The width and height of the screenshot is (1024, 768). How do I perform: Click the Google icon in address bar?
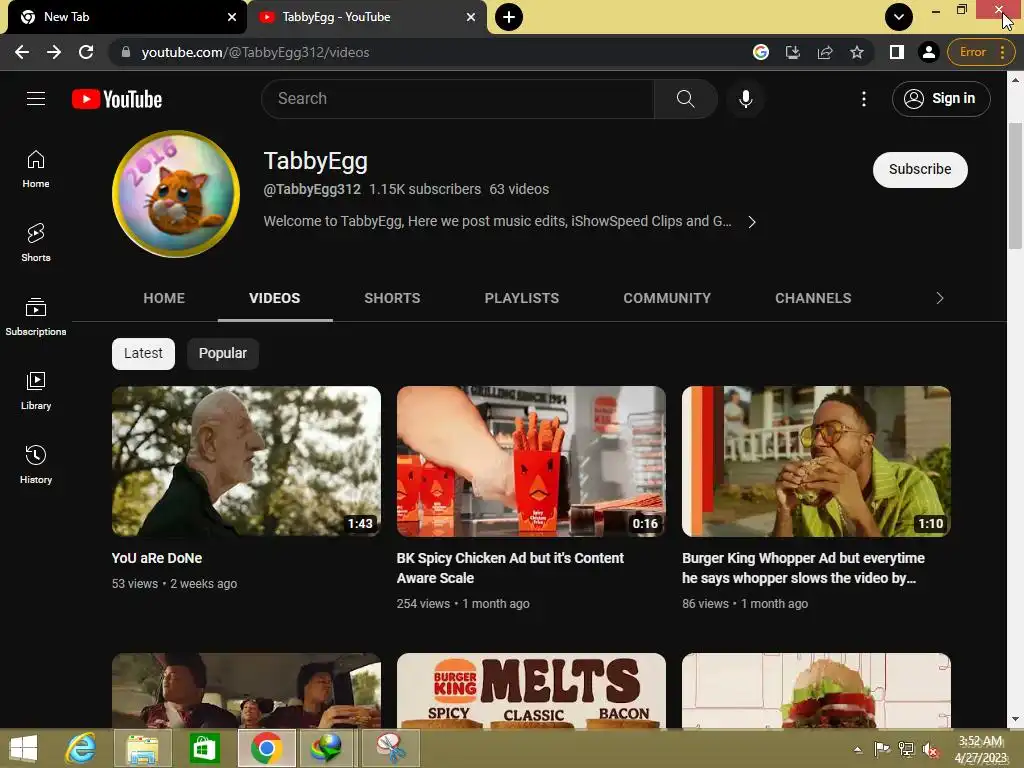pyautogui.click(x=760, y=52)
